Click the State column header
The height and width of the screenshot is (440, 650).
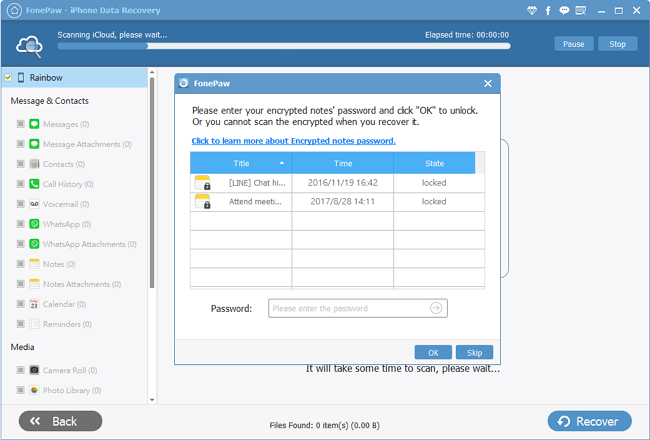click(x=434, y=163)
